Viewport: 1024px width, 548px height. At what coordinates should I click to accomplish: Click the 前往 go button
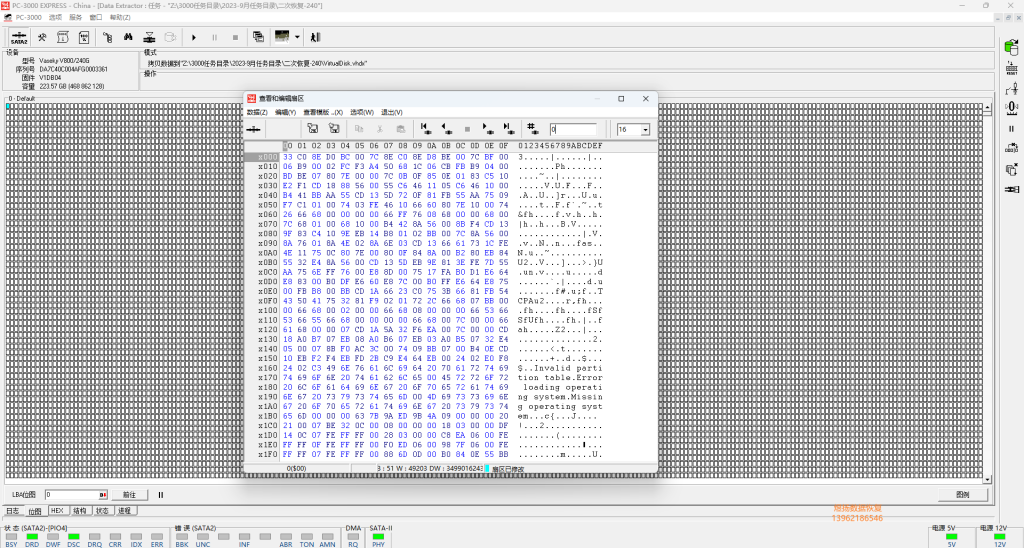point(129,495)
